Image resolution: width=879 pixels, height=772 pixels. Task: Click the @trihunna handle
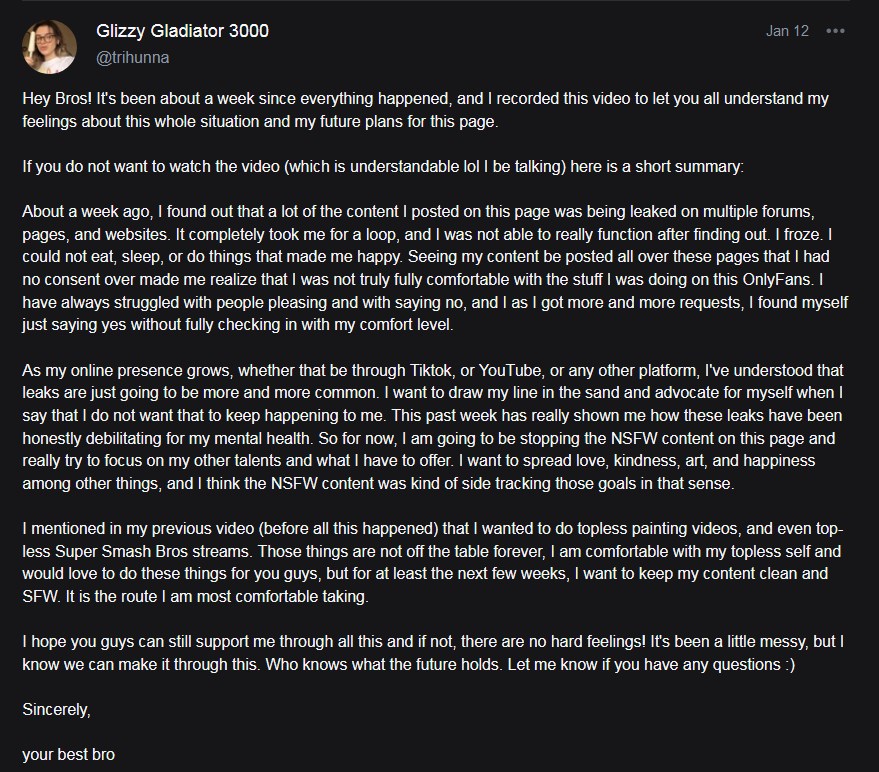pyautogui.click(x=133, y=57)
